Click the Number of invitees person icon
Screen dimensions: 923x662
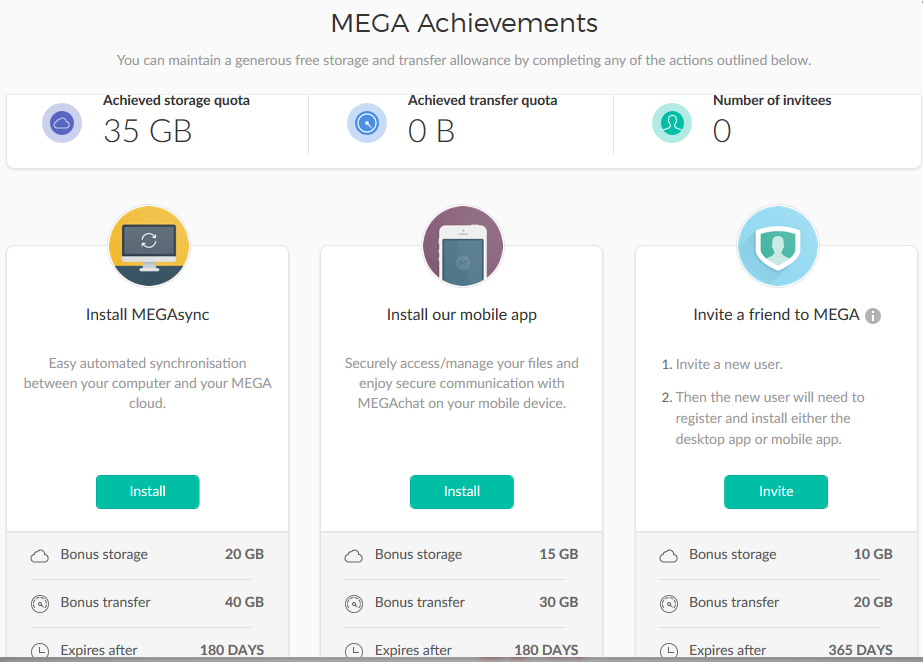(672, 123)
